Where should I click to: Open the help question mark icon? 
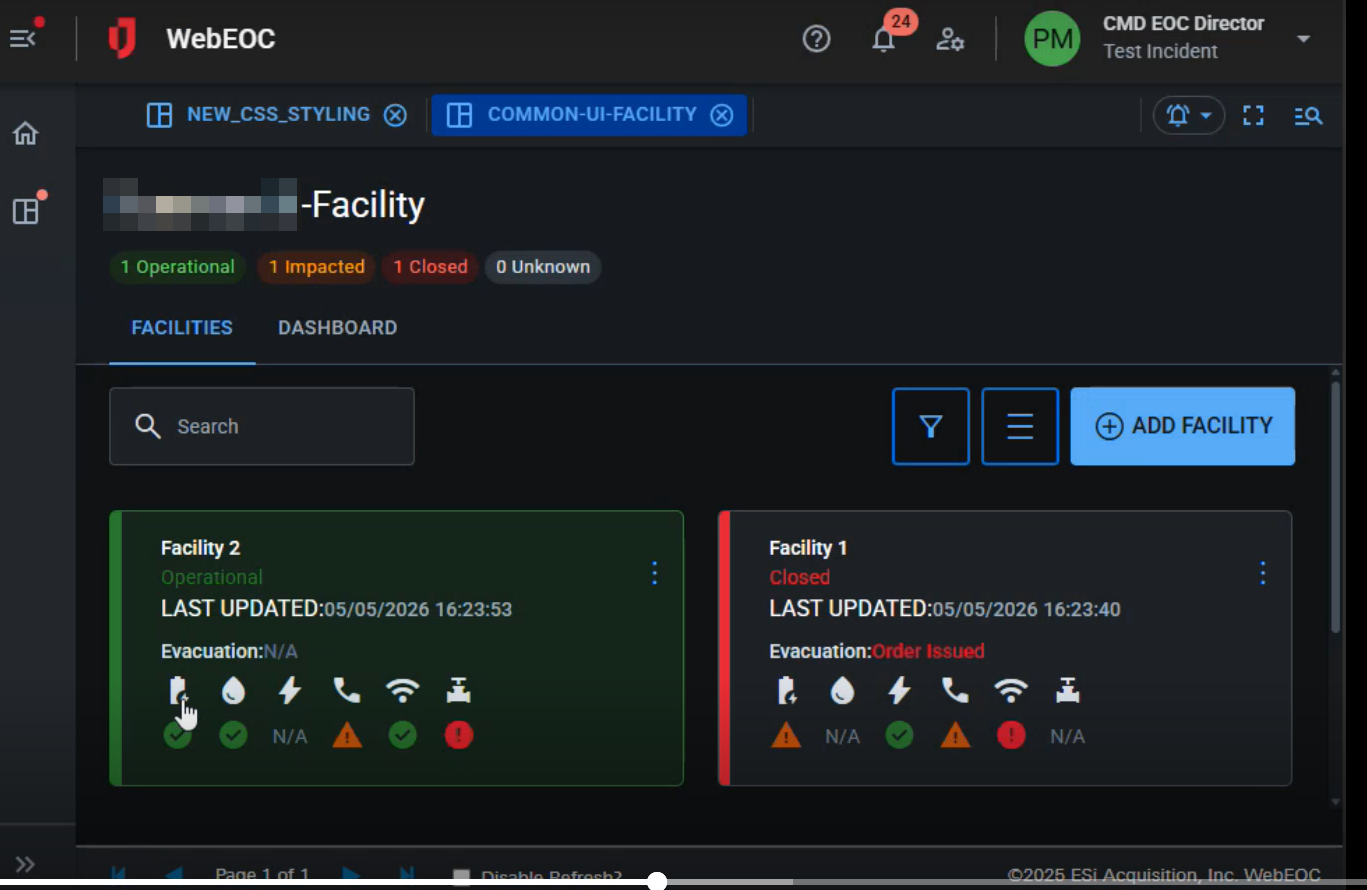pyautogui.click(x=817, y=39)
